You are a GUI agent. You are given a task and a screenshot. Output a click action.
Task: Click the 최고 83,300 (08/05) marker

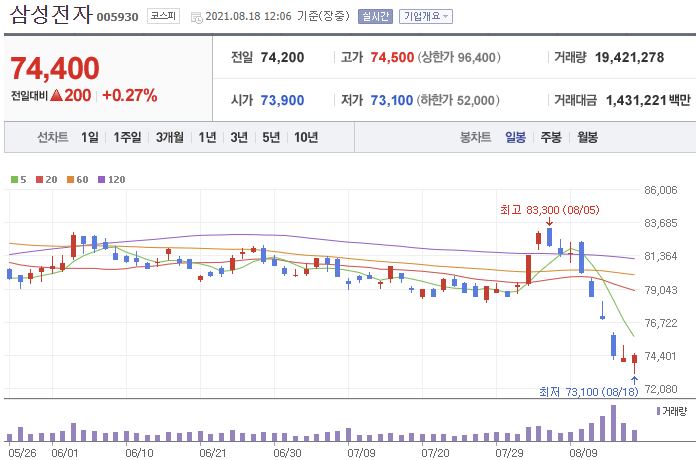click(x=550, y=210)
